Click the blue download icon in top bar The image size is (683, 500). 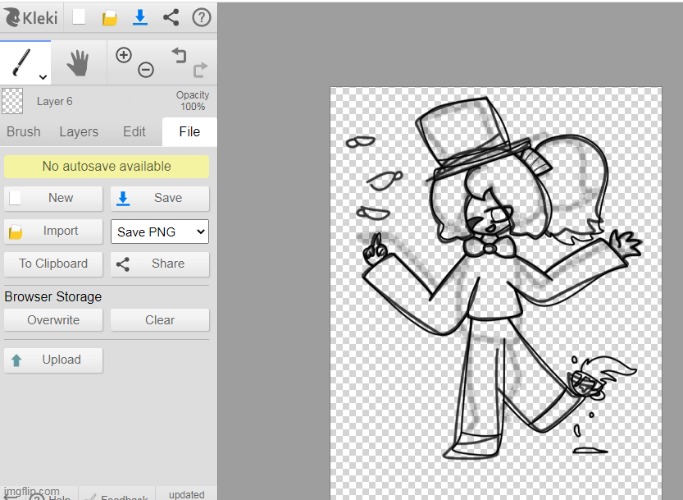point(140,17)
